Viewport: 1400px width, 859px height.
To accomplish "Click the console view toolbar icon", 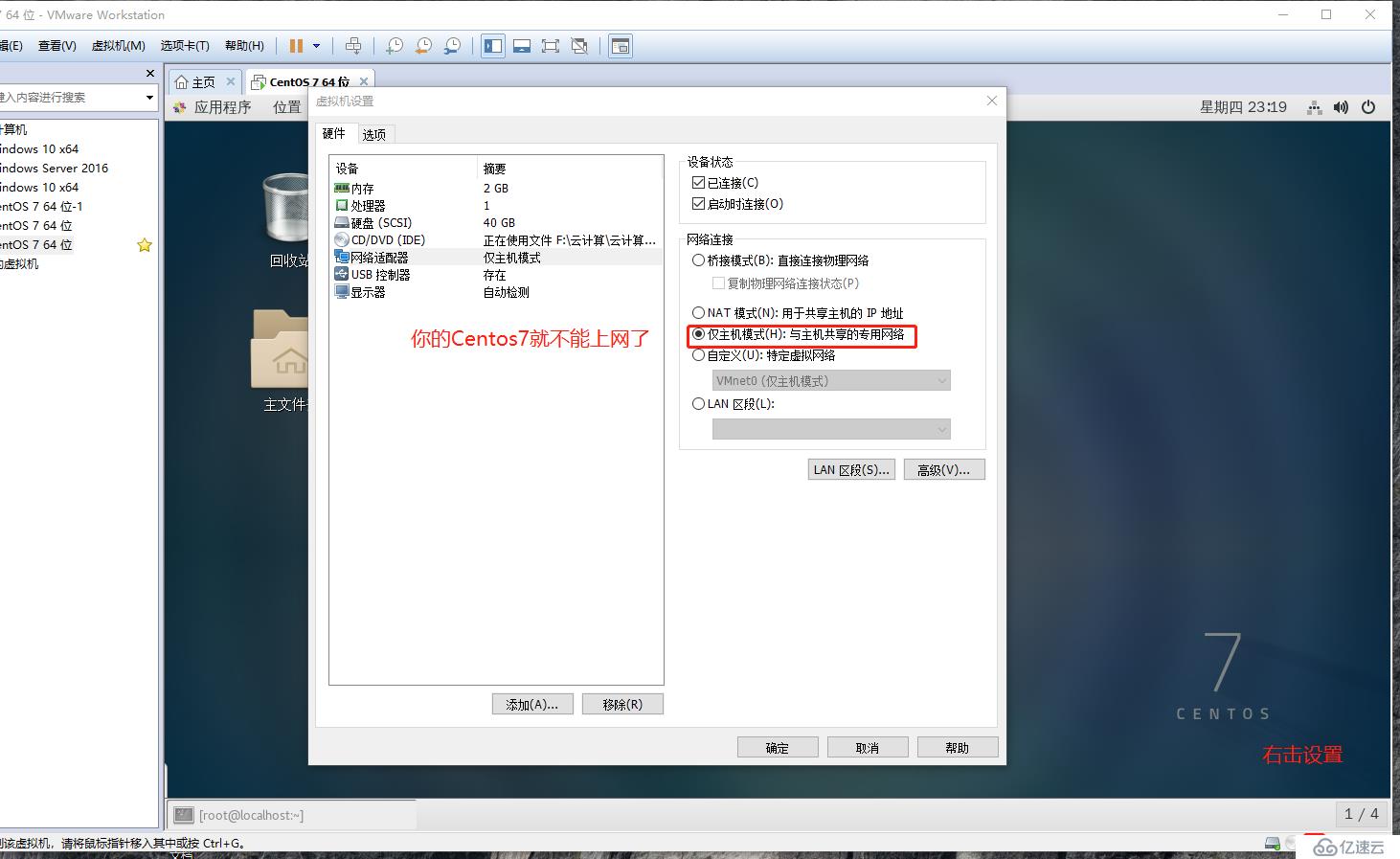I will [621, 46].
